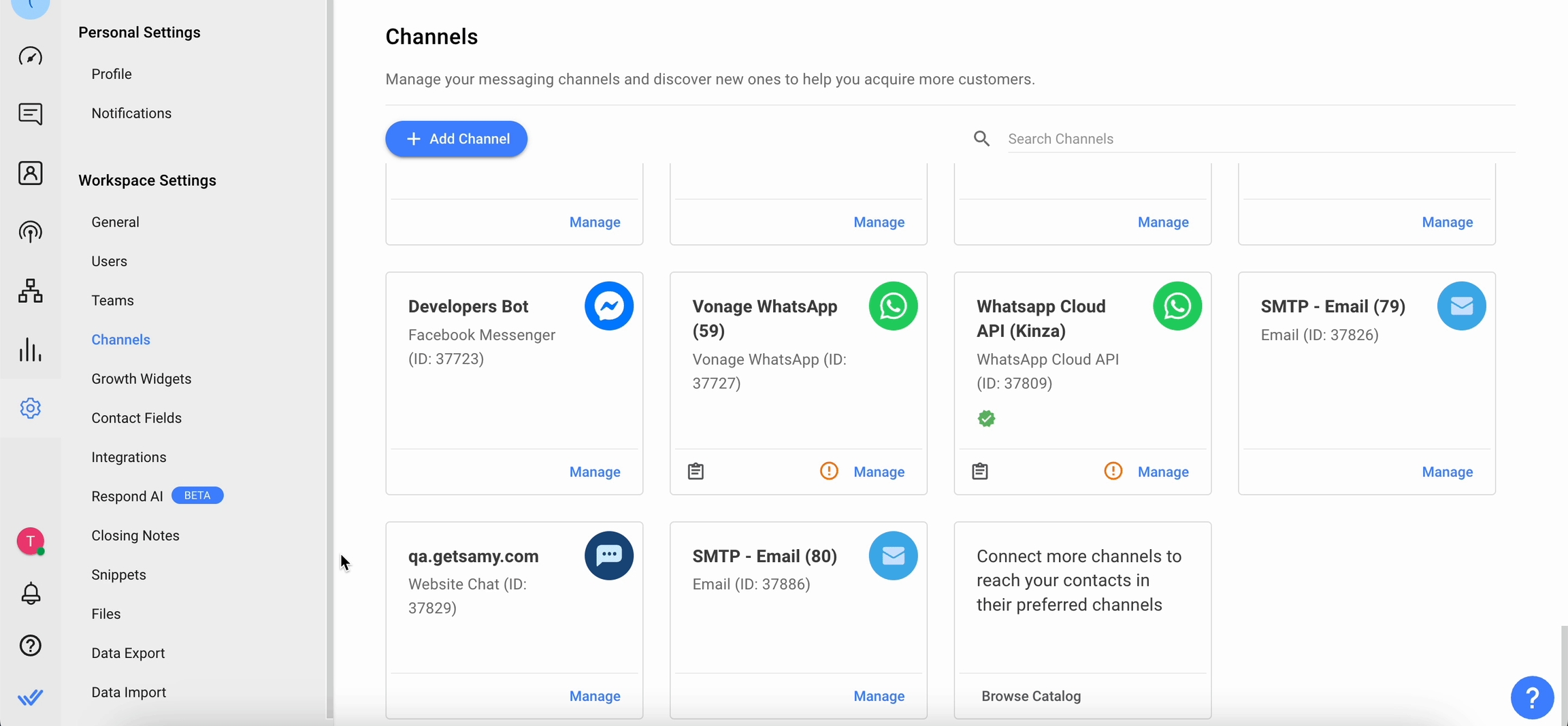Open the dashboard speedometer icon in sidebar
This screenshot has height=726, width=1568.
pos(30,56)
